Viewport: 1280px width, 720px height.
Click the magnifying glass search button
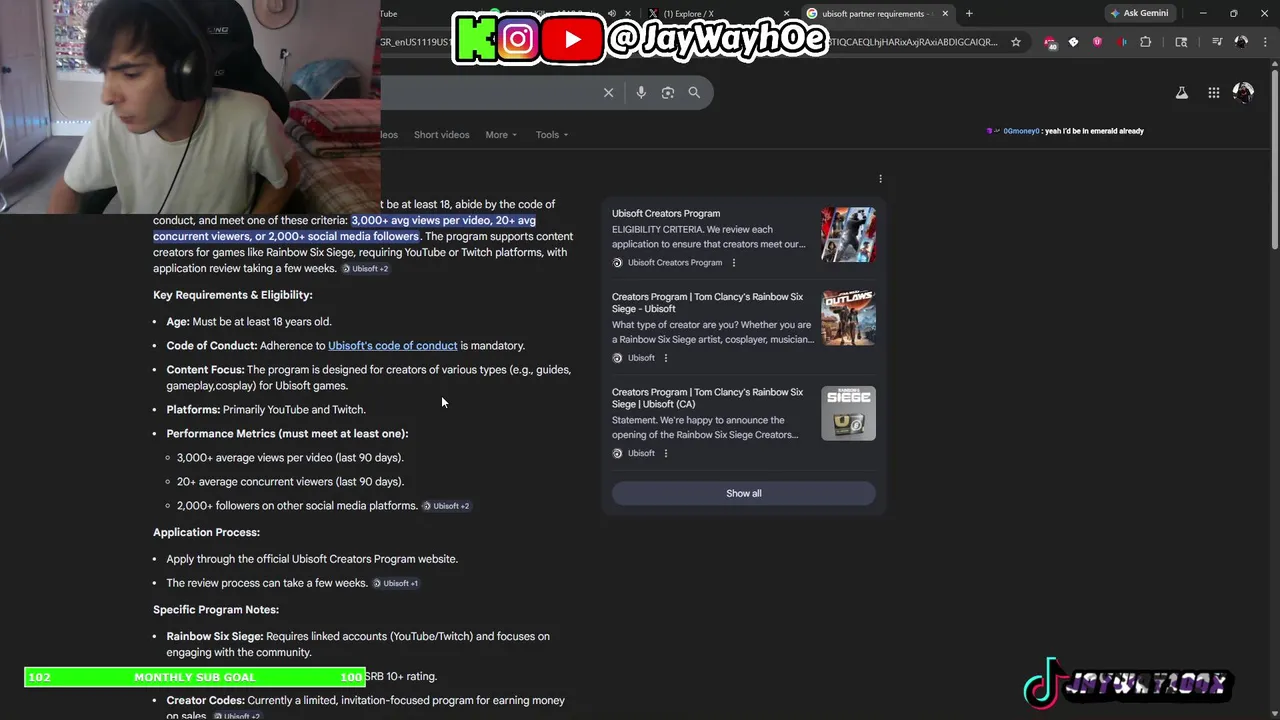[694, 92]
